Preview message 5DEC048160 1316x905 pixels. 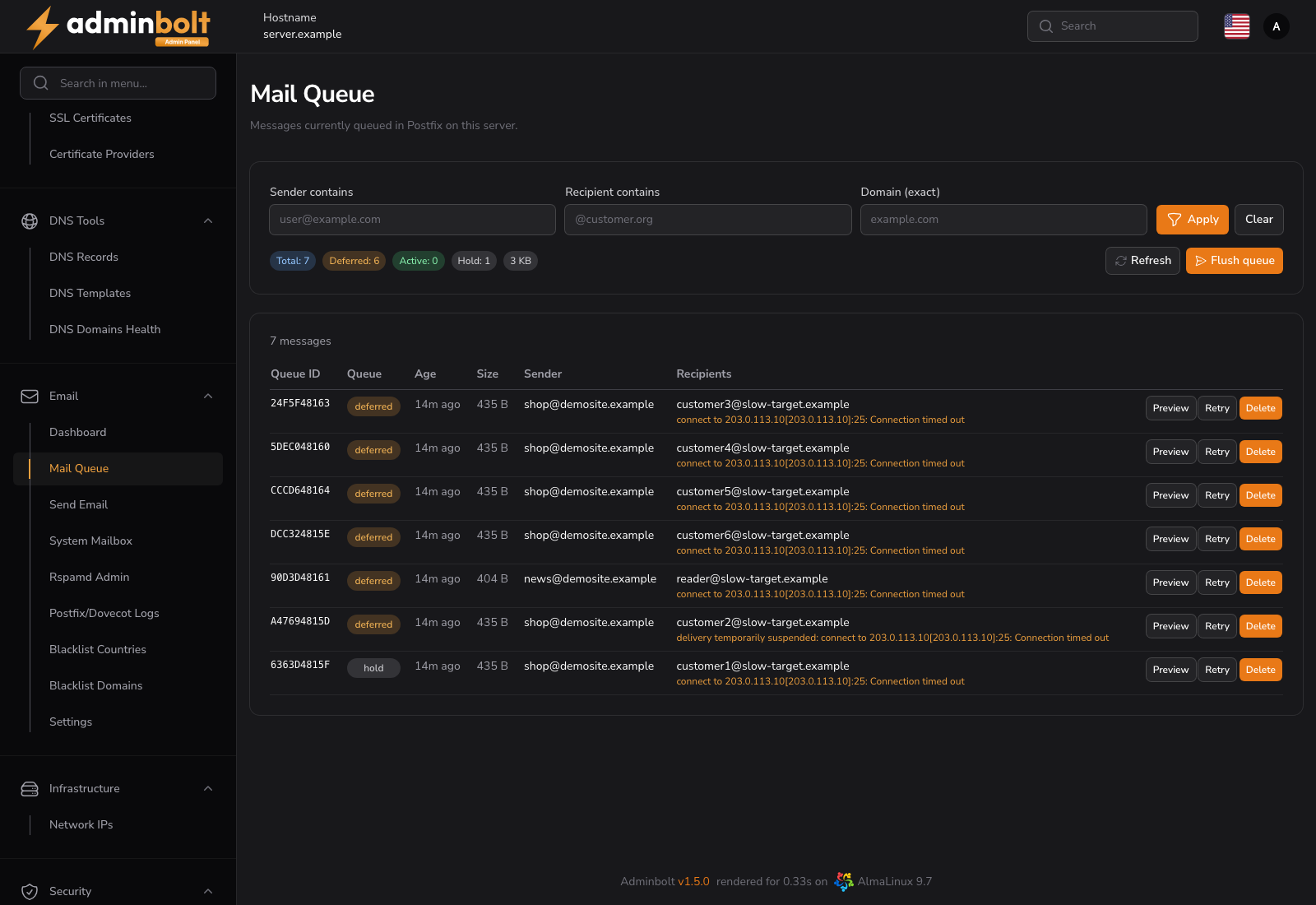coord(1170,452)
